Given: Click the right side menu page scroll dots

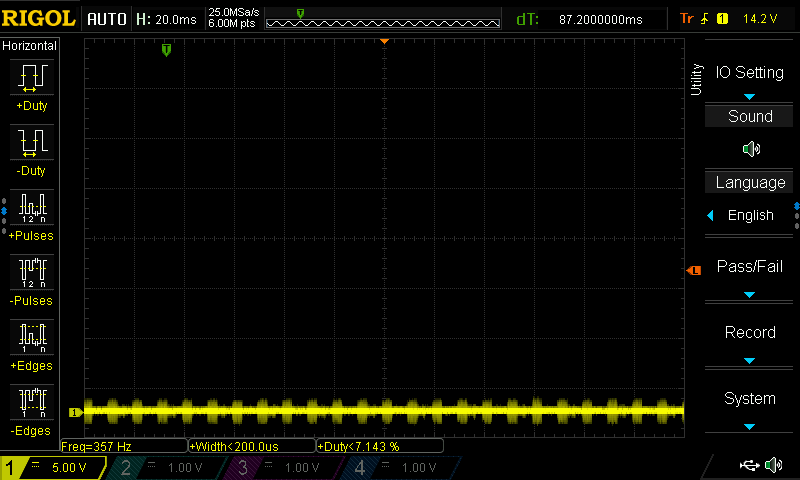Looking at the screenshot, I should pyautogui.click(x=796, y=217).
